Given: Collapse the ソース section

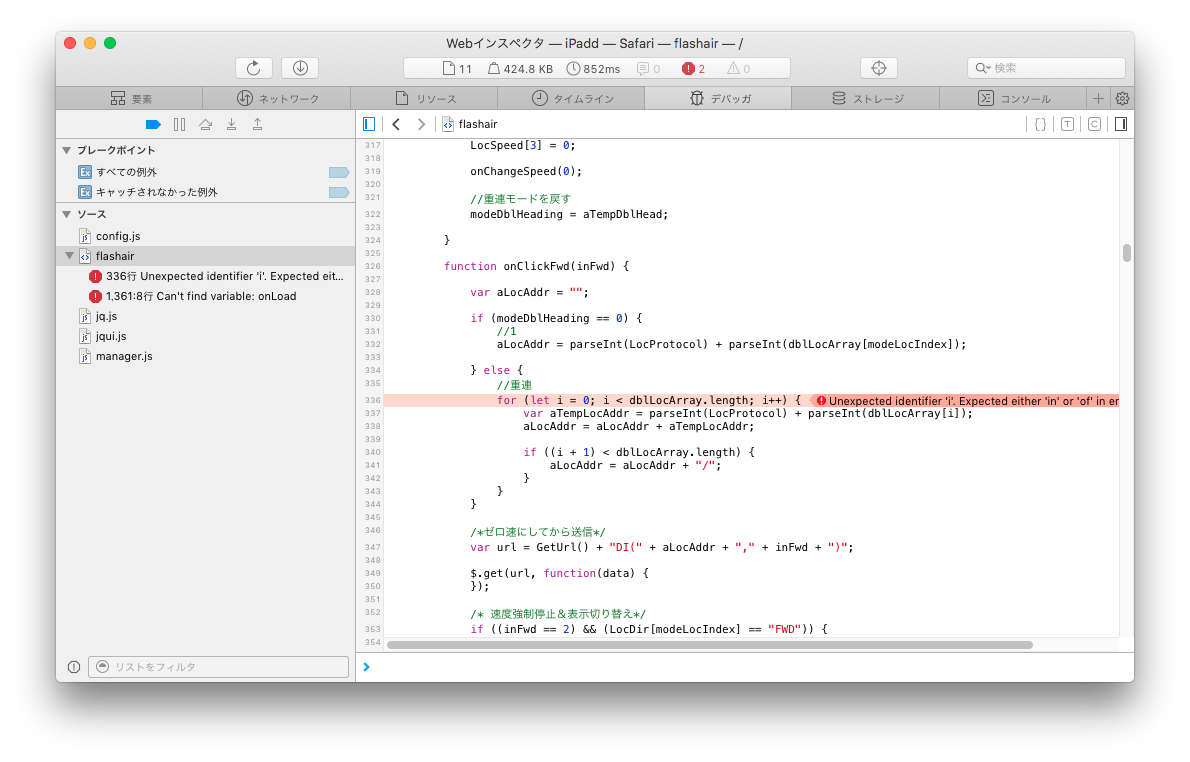Looking at the screenshot, I should click(67, 214).
